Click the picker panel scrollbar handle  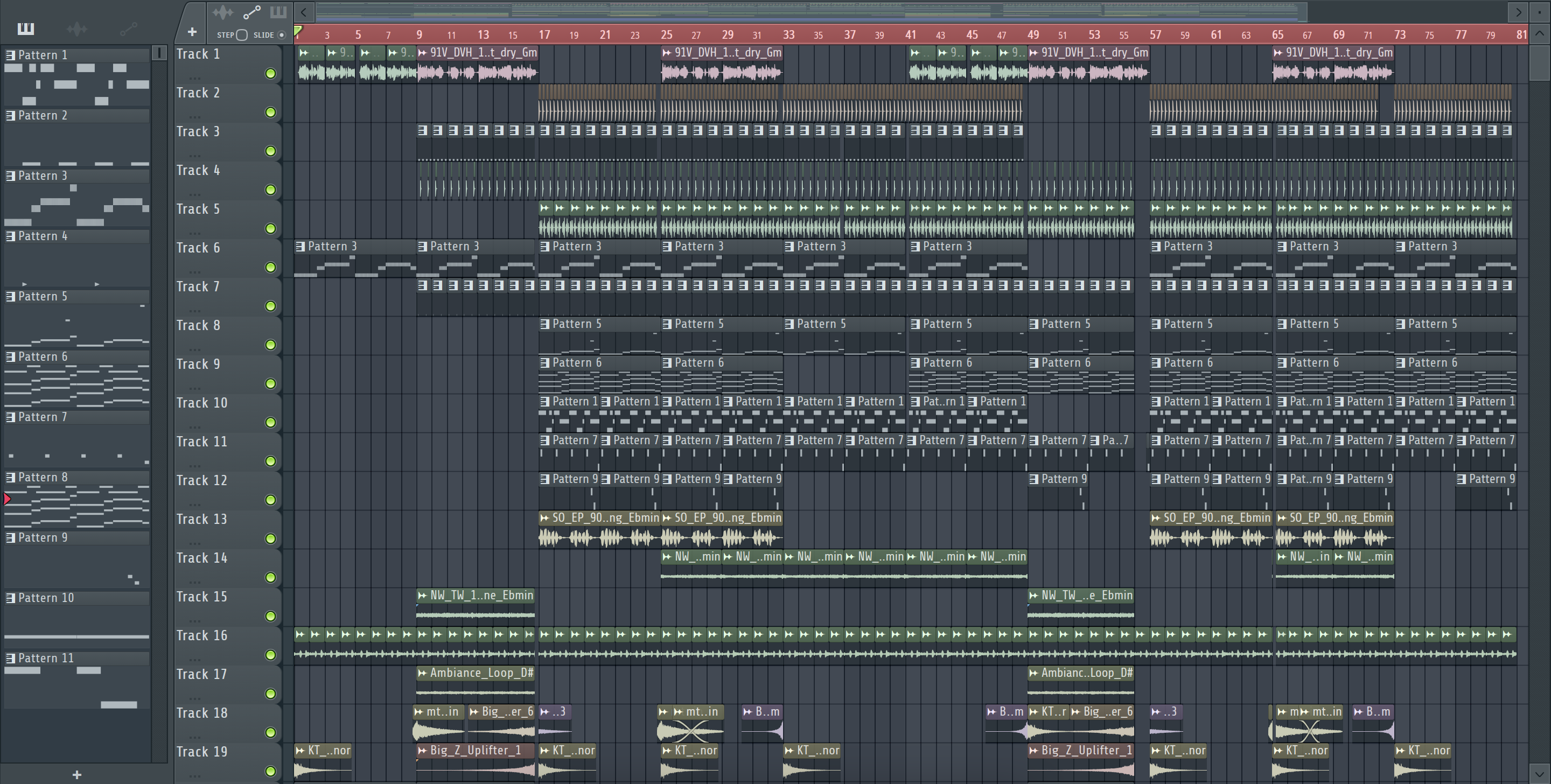coord(159,53)
